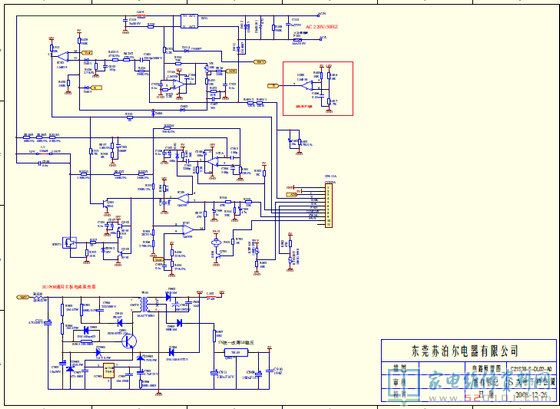Image resolution: width=560 pixels, height=409 pixels.
Task: Click the yellow net port at the power supply input
Action: click(23, 297)
